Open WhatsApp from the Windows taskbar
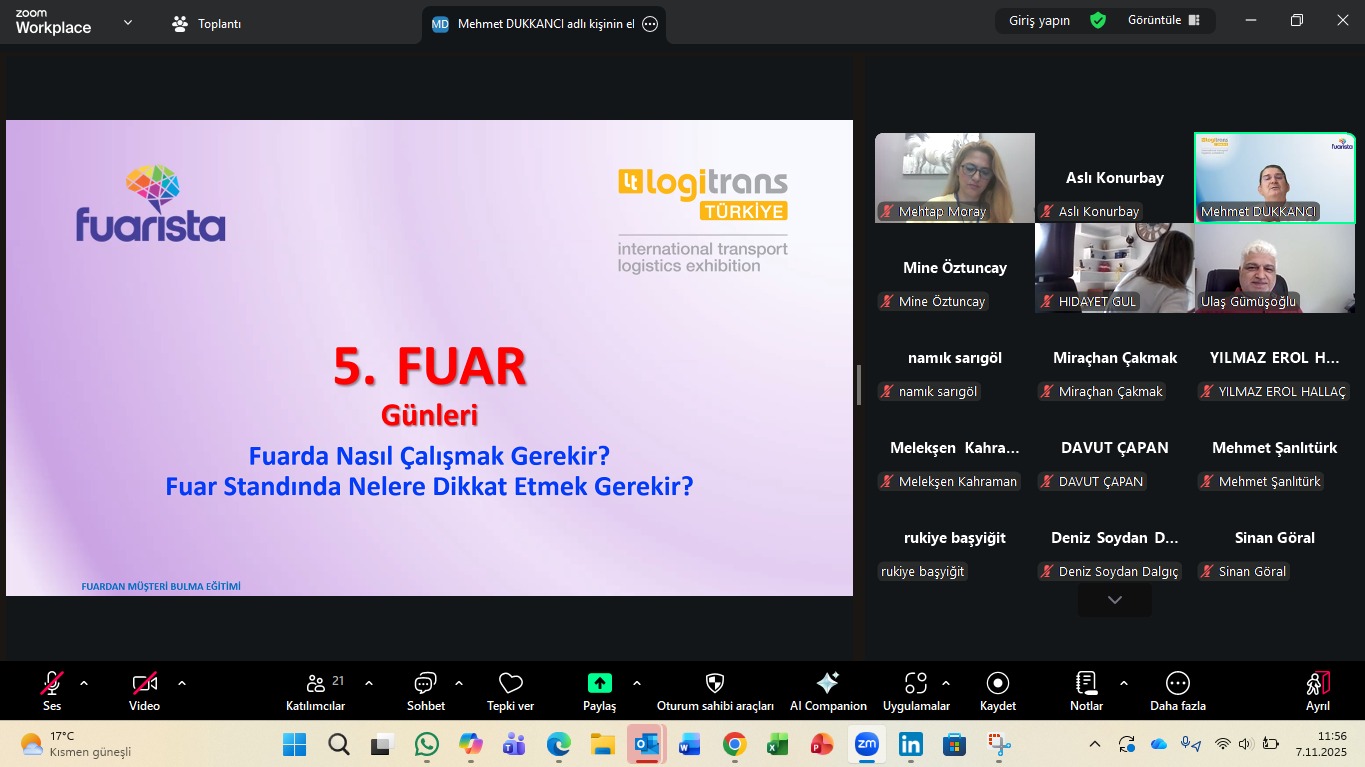 tap(427, 744)
